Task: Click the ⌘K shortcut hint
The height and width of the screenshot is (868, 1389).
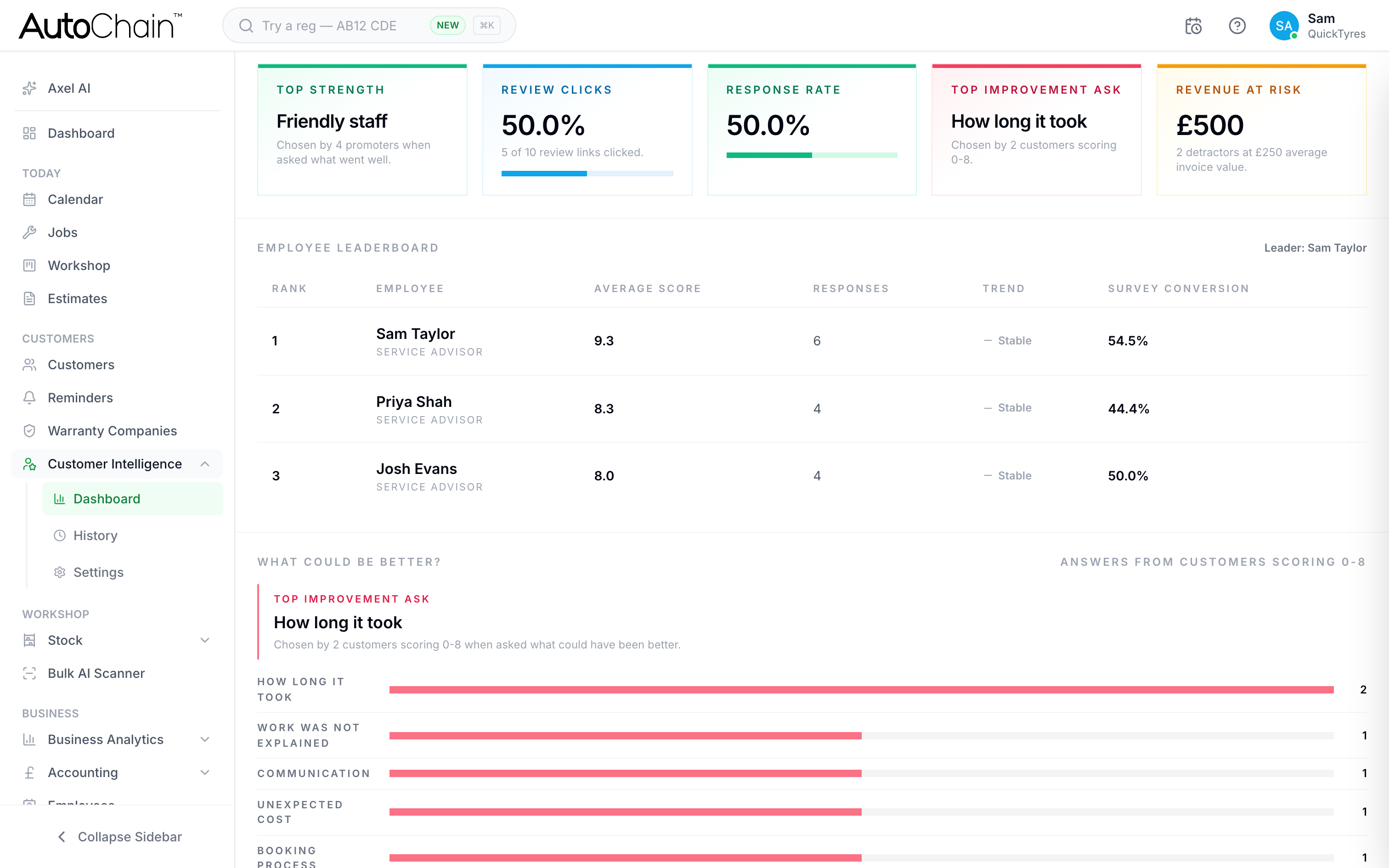Action: 487,25
